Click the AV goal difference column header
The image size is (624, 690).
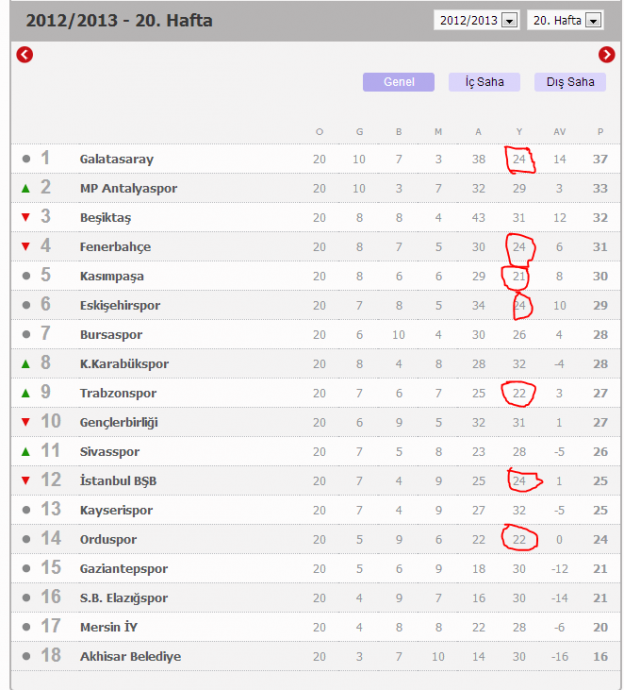click(559, 132)
